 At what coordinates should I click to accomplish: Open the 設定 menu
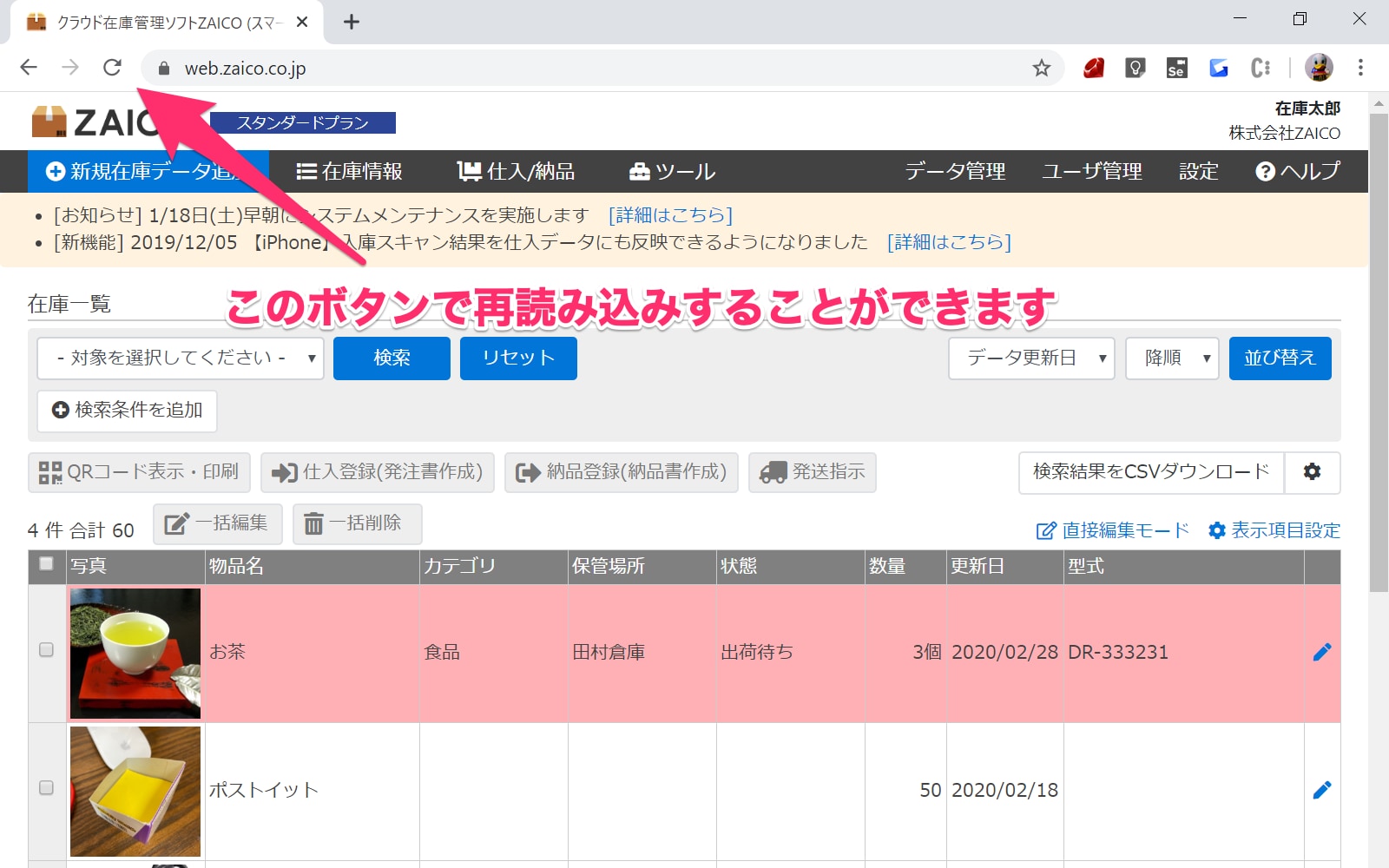1199,172
